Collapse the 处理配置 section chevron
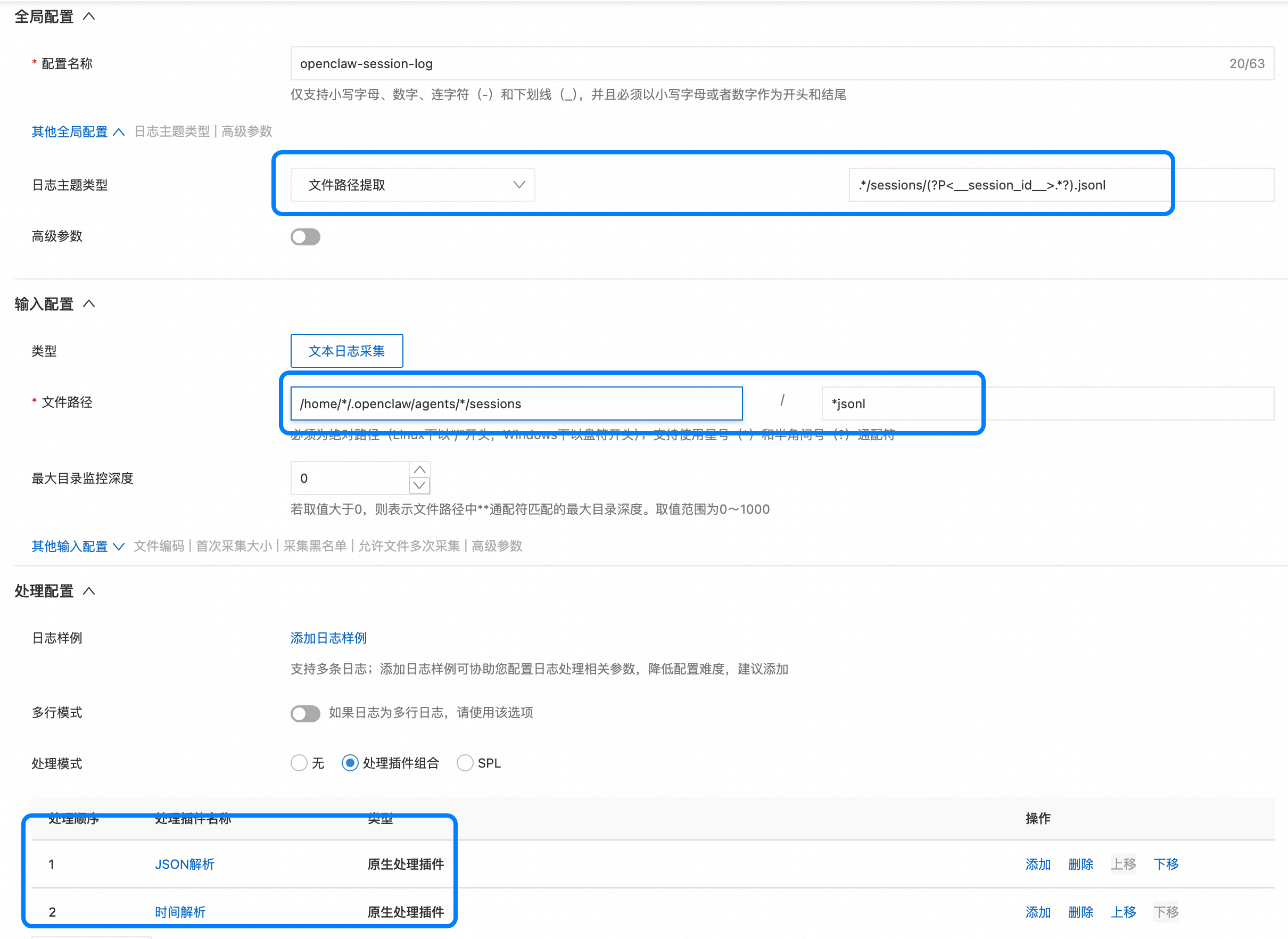Viewport: 1288px width, 939px height. pyautogui.click(x=89, y=591)
